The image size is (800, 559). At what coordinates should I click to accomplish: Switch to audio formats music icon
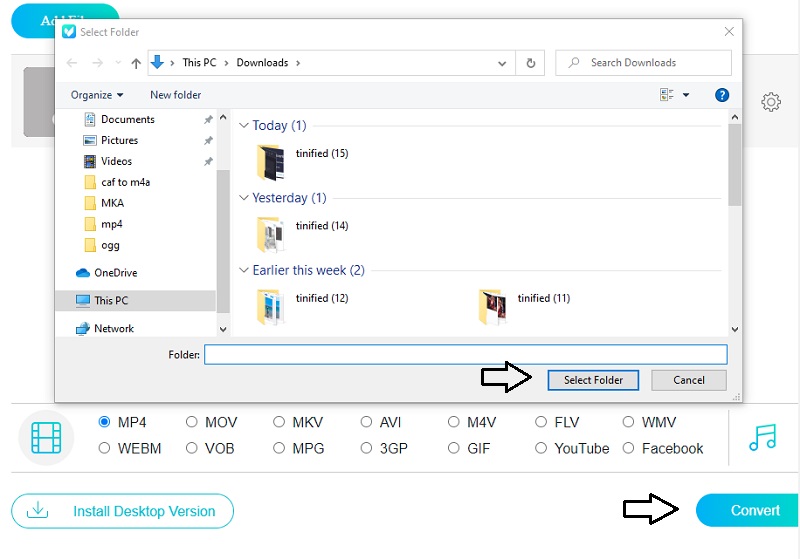click(762, 437)
